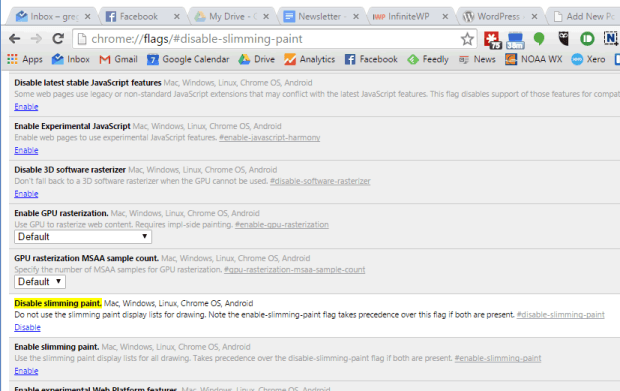Open the NOAA WX bookmark
Viewport: 620px width, 391px height.
tap(533, 59)
